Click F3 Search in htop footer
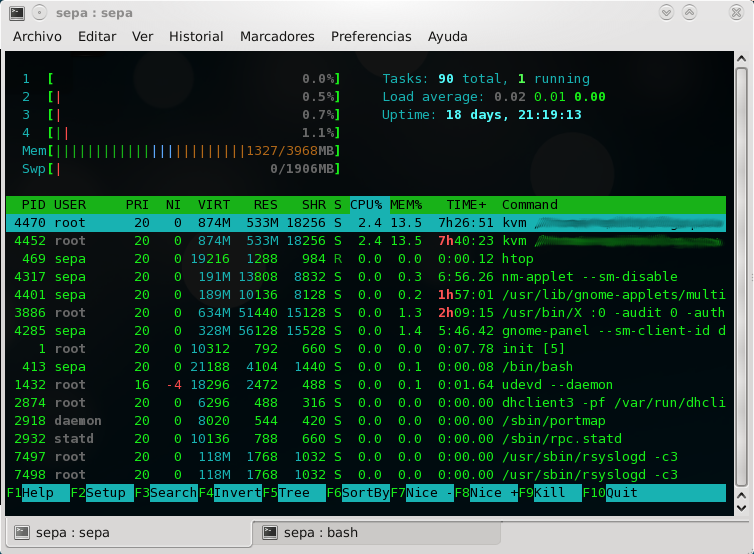Image resolution: width=754 pixels, height=554 pixels. coord(166,493)
